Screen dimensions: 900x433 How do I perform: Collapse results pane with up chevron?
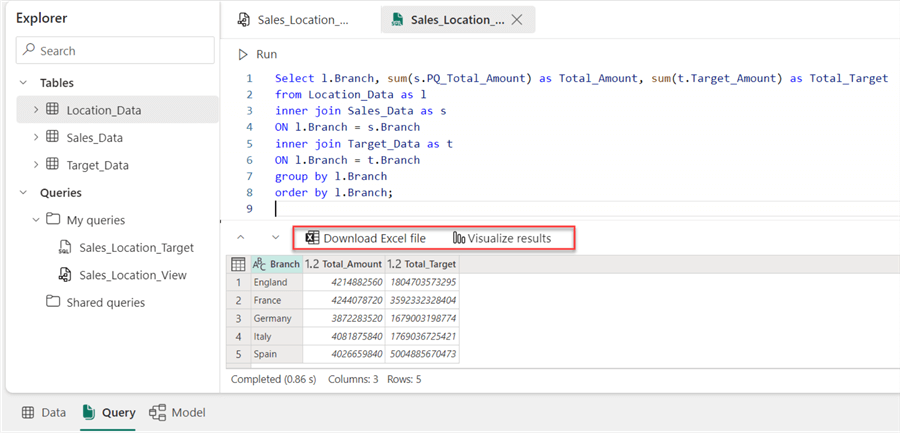pos(240,238)
